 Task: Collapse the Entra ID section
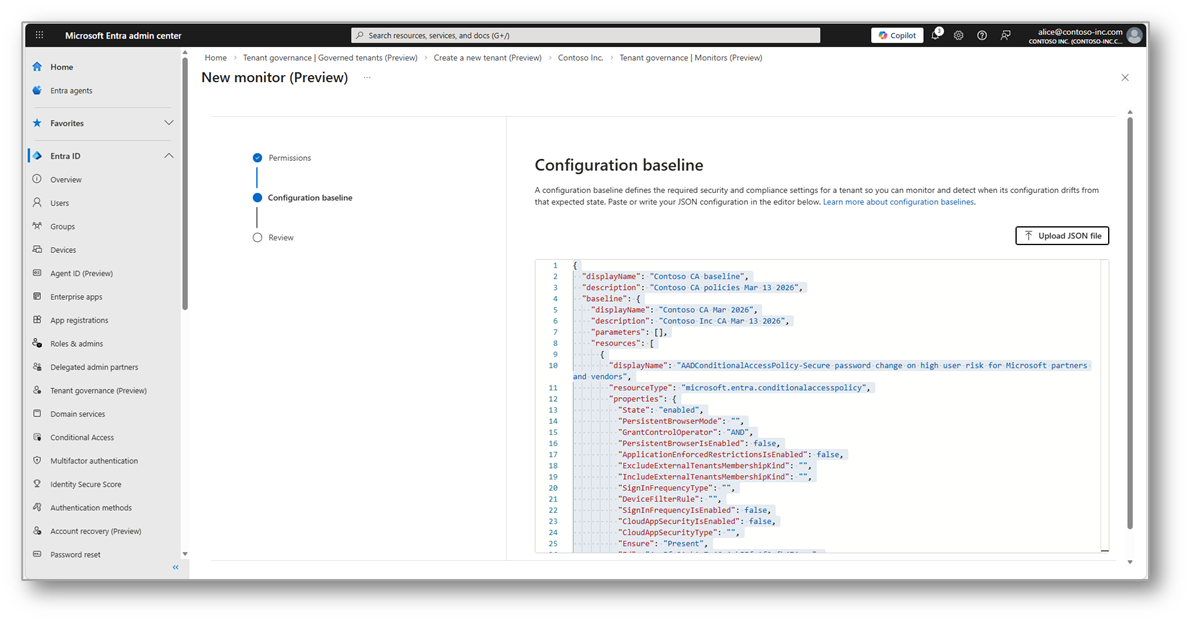pyautogui.click(x=169, y=156)
